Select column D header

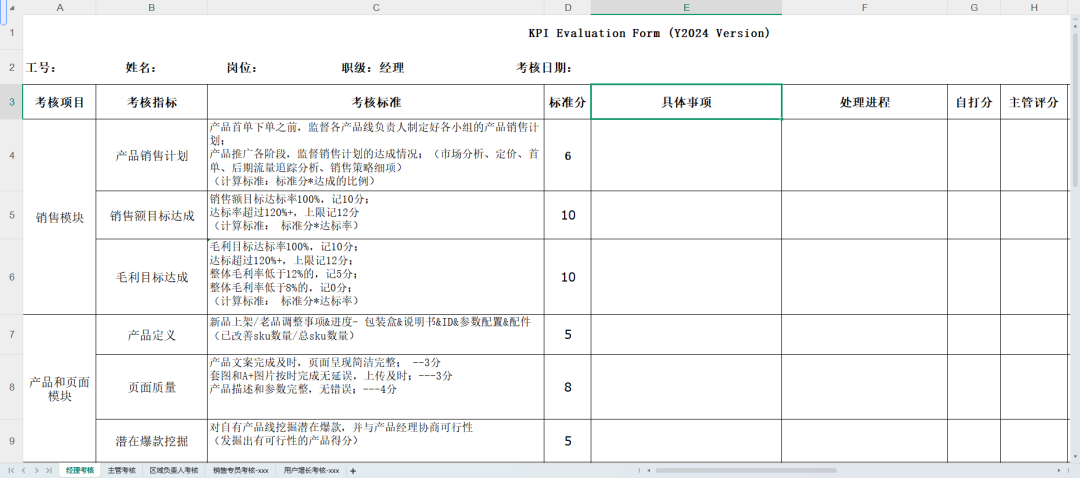pyautogui.click(x=568, y=7)
